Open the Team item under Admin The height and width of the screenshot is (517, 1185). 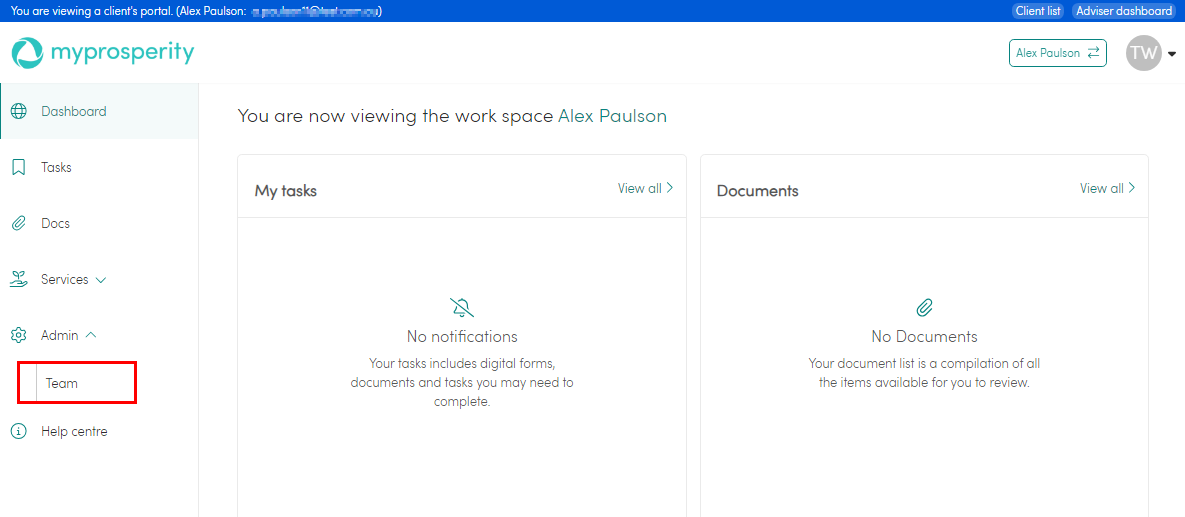[x=62, y=383]
